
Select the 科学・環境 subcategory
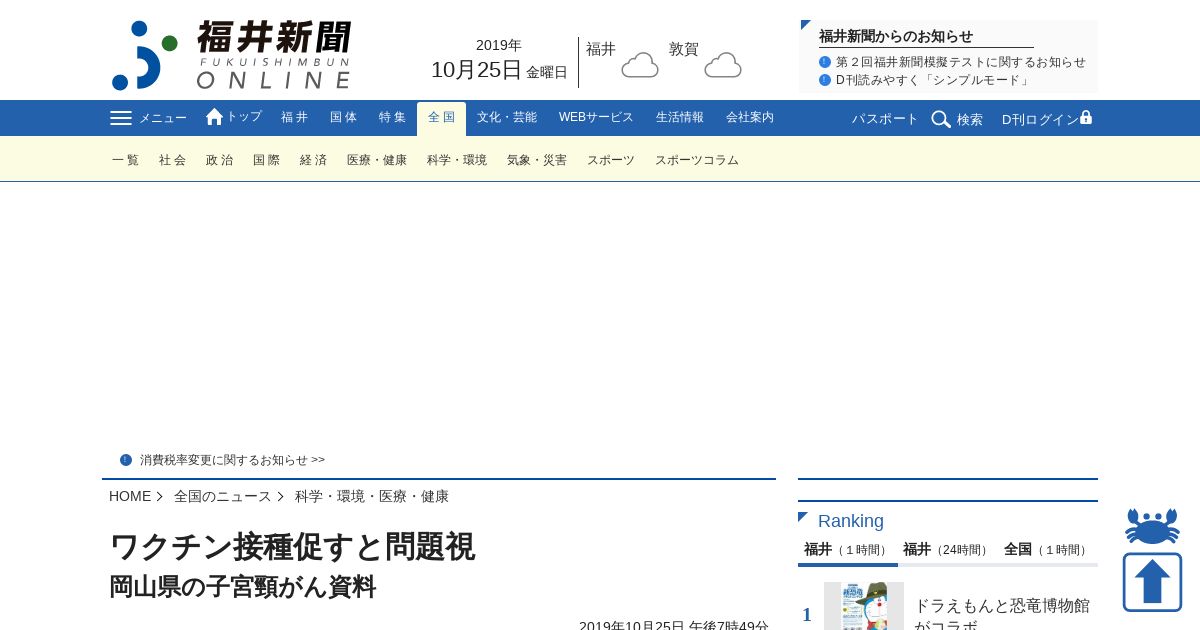coord(457,160)
